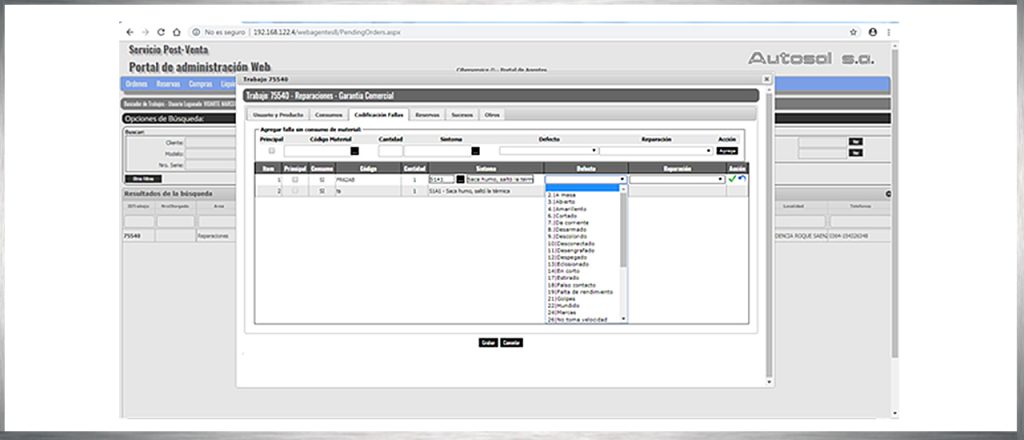Click the green checkmark confirm icon in row 1

(x=733, y=179)
